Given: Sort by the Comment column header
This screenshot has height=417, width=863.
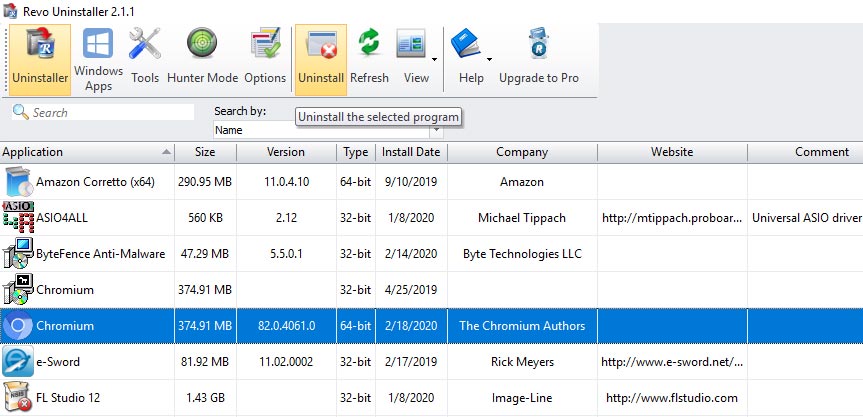Looking at the screenshot, I should coord(805,152).
